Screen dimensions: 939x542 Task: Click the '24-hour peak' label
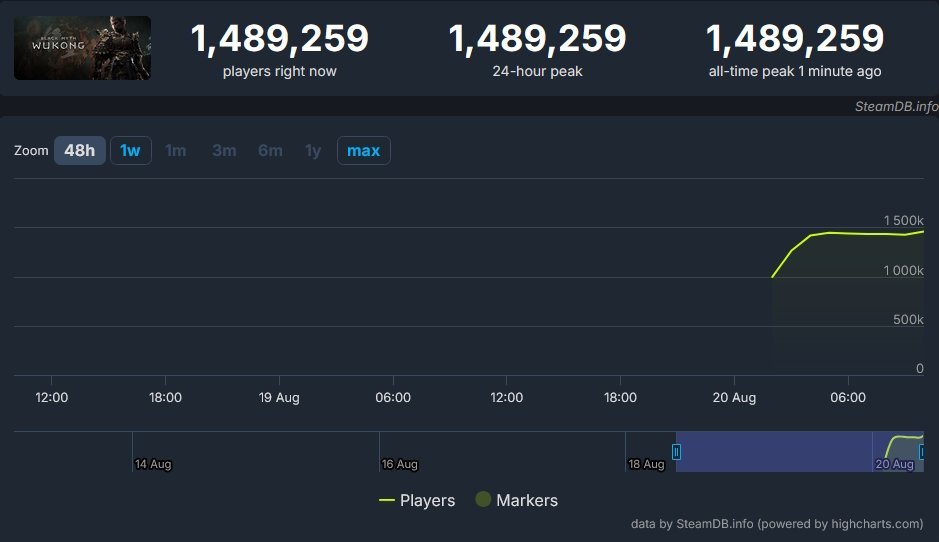coord(537,71)
